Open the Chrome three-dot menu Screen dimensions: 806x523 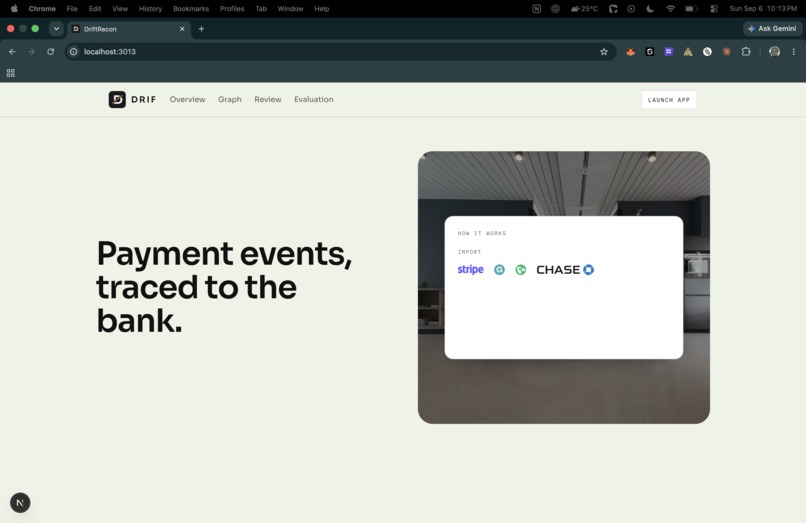794,51
